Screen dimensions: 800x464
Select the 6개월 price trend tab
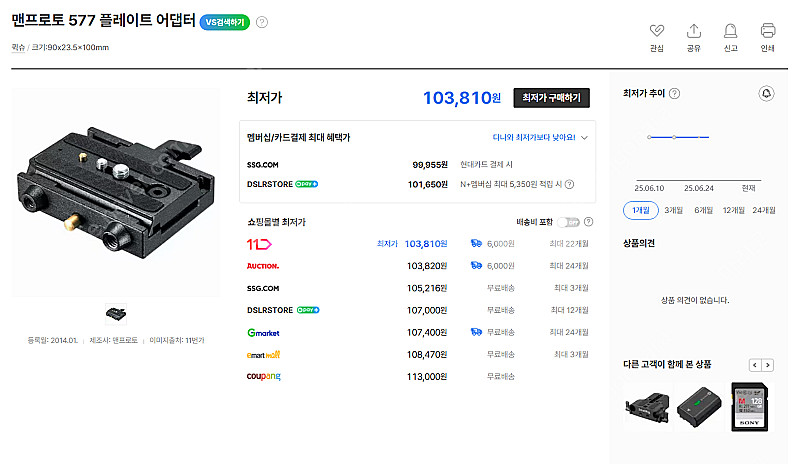704,210
